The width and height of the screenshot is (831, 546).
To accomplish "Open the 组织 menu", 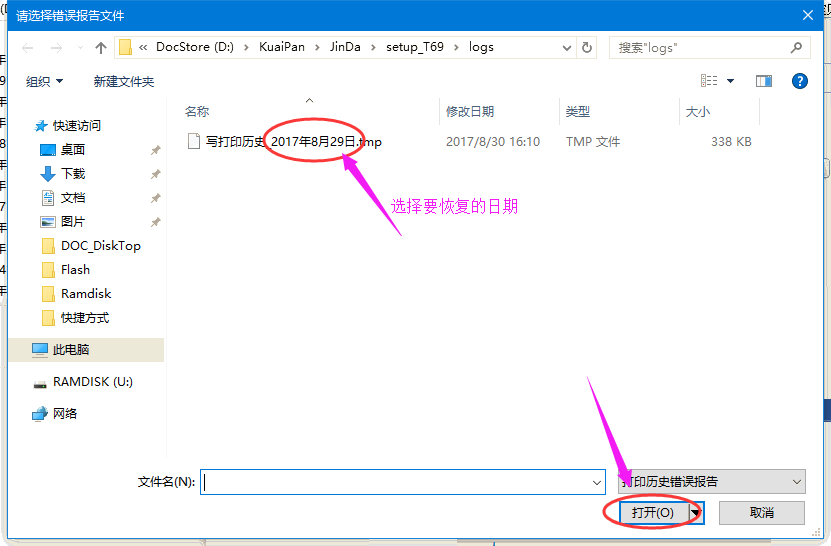I will (x=44, y=81).
